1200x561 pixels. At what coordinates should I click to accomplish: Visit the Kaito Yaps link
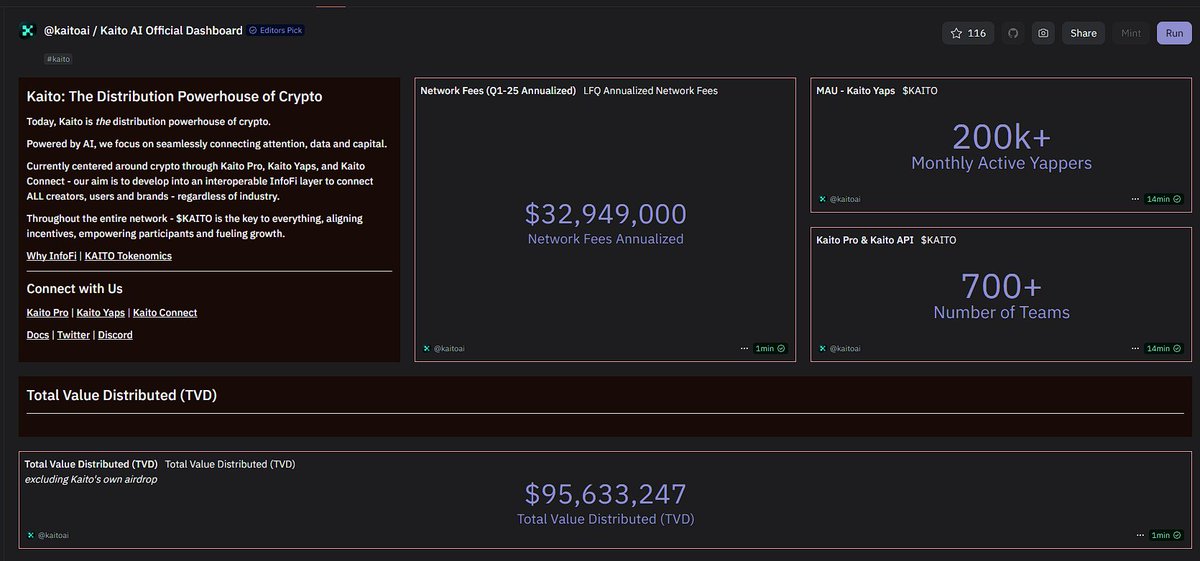point(100,313)
